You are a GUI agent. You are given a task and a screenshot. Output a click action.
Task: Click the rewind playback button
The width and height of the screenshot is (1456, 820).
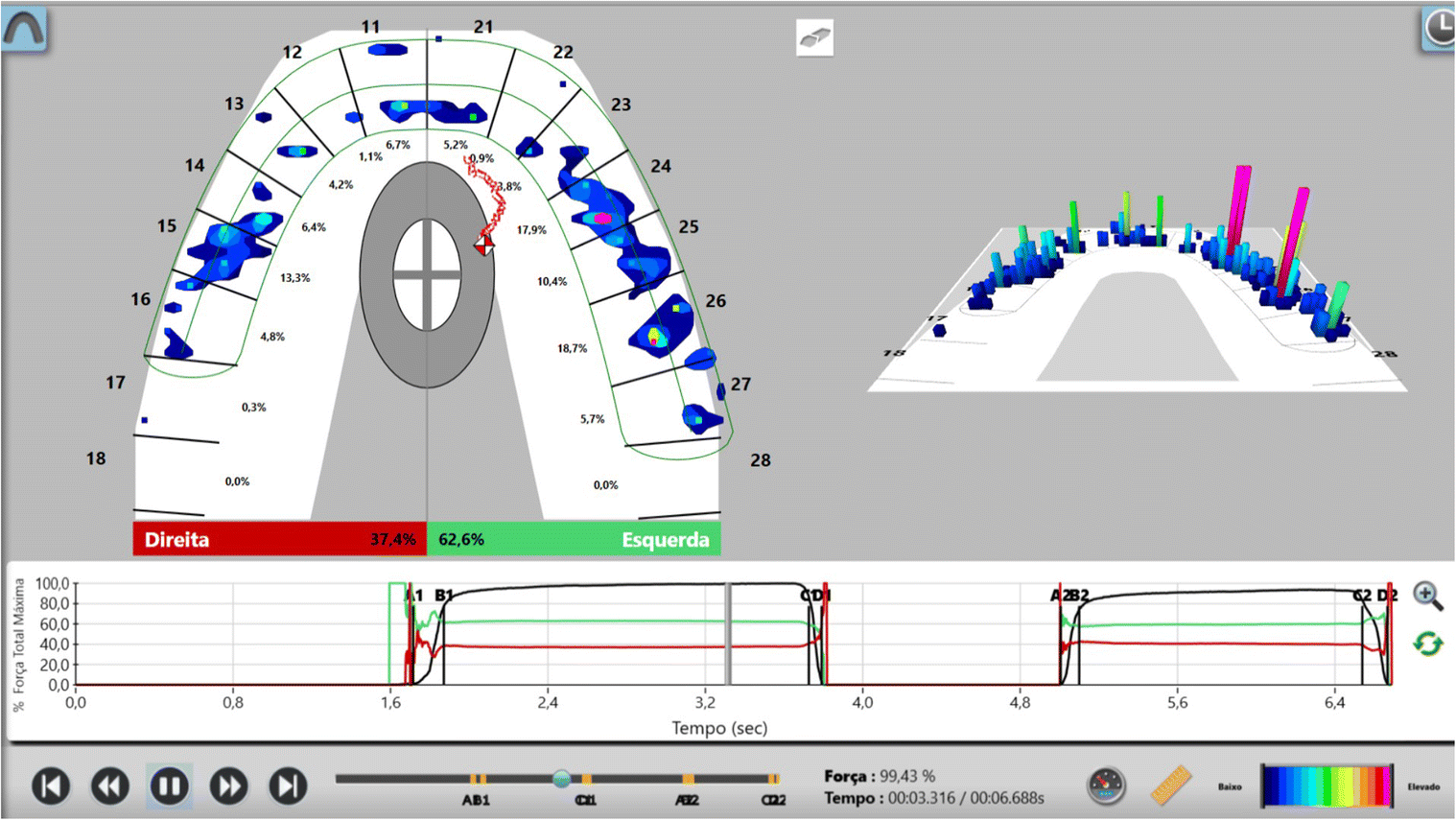click(x=110, y=786)
